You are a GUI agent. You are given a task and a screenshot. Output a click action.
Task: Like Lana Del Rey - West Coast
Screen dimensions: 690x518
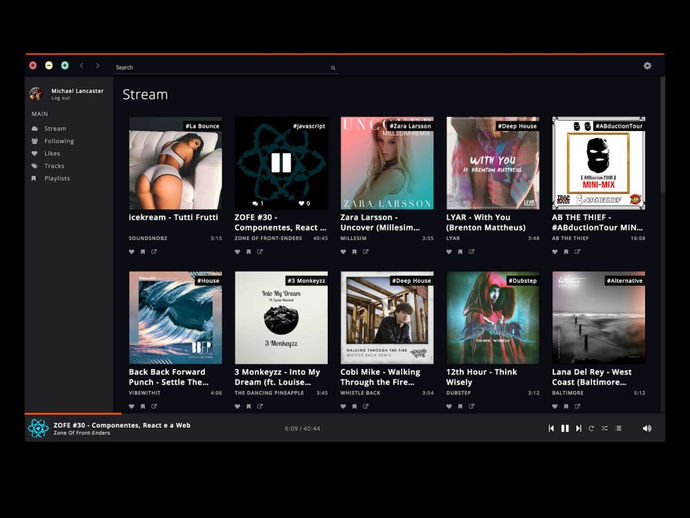pos(555,406)
